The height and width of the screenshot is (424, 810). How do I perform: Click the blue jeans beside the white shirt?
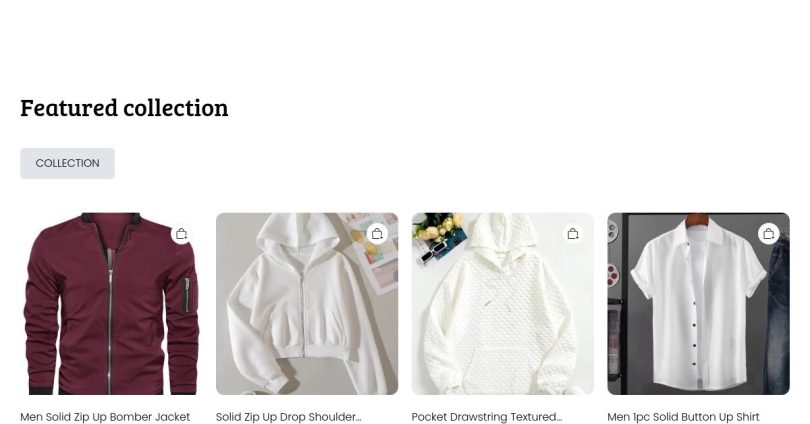click(778, 312)
